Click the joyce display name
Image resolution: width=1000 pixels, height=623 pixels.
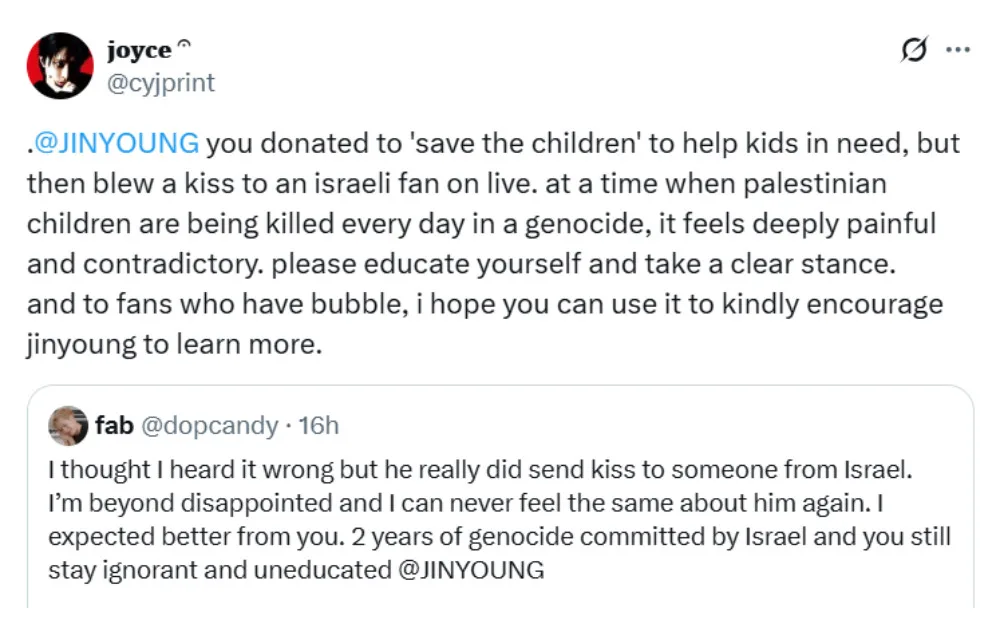[x=138, y=50]
